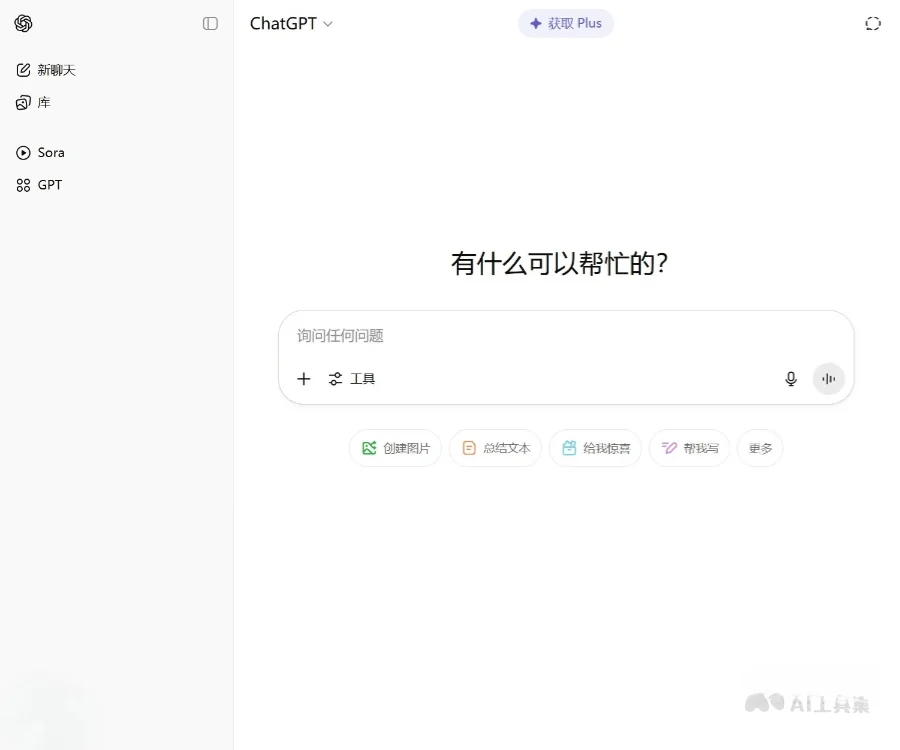Expand the 更多 suggestions option
The height and width of the screenshot is (750, 900).
(x=760, y=448)
